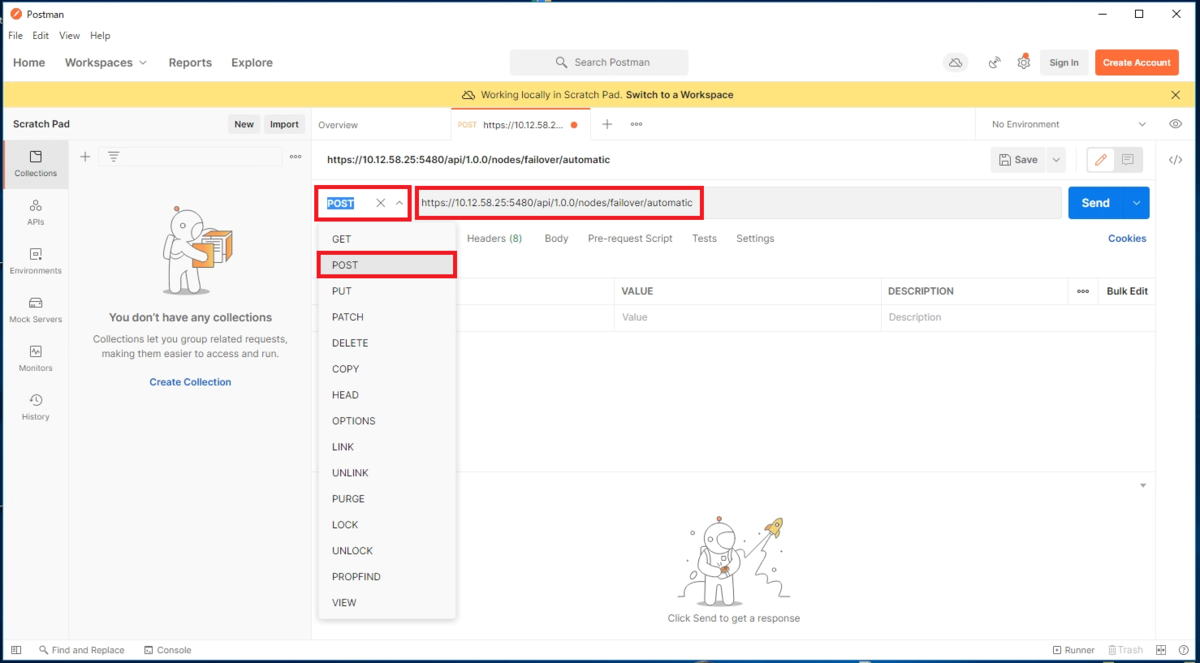This screenshot has height=663, width=1200.
Task: Click the request URL input field
Action: pyautogui.click(x=738, y=203)
